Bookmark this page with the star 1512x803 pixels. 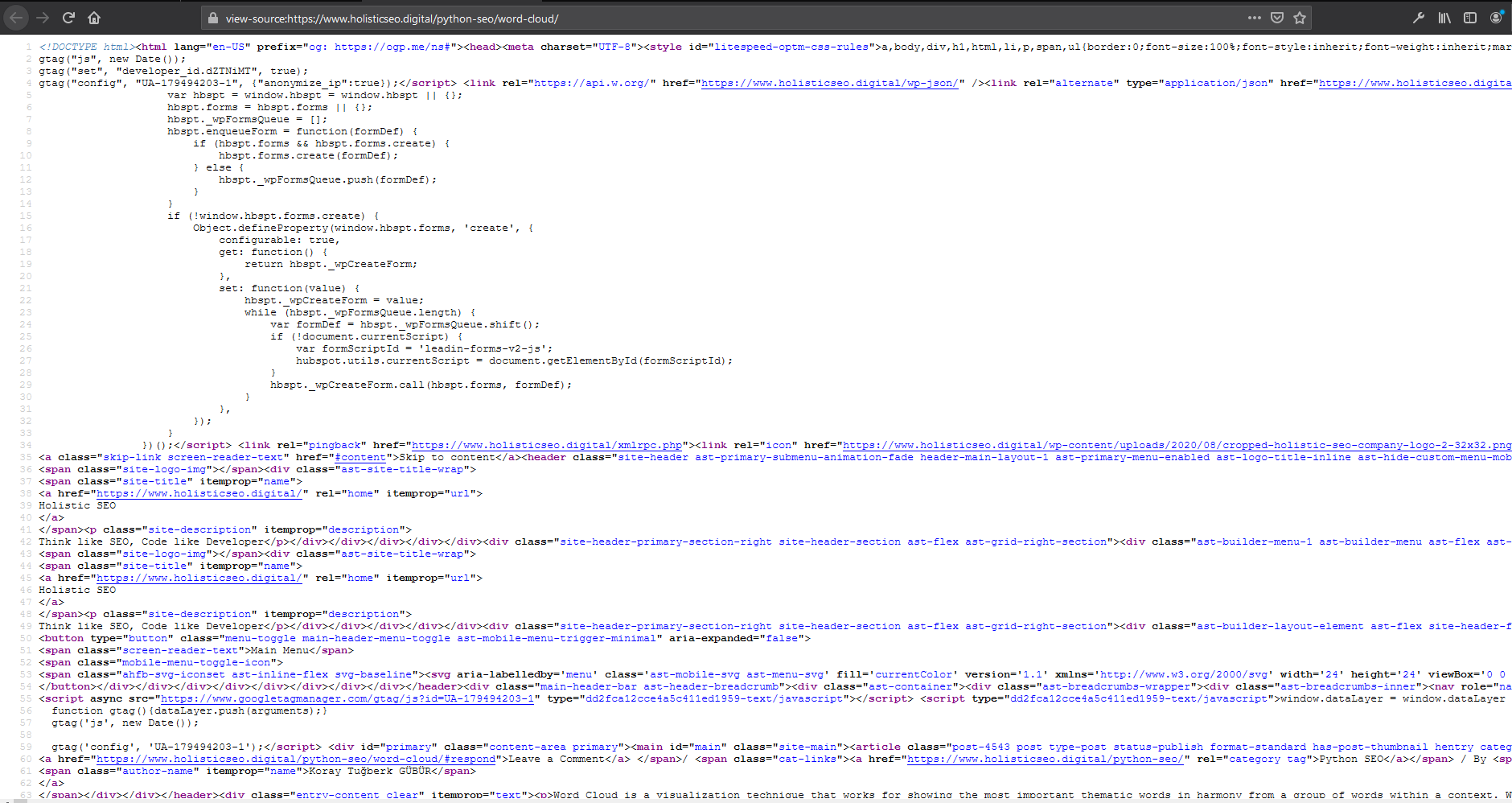coord(1300,17)
